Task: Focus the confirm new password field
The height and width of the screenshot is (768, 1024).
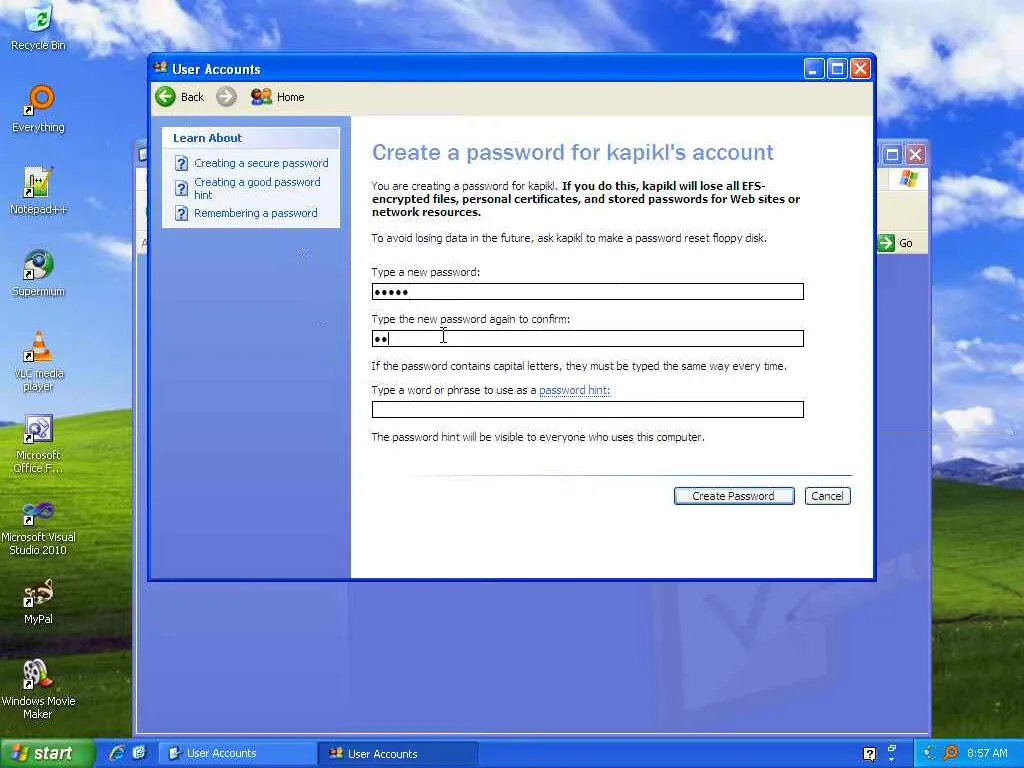Action: click(587, 338)
